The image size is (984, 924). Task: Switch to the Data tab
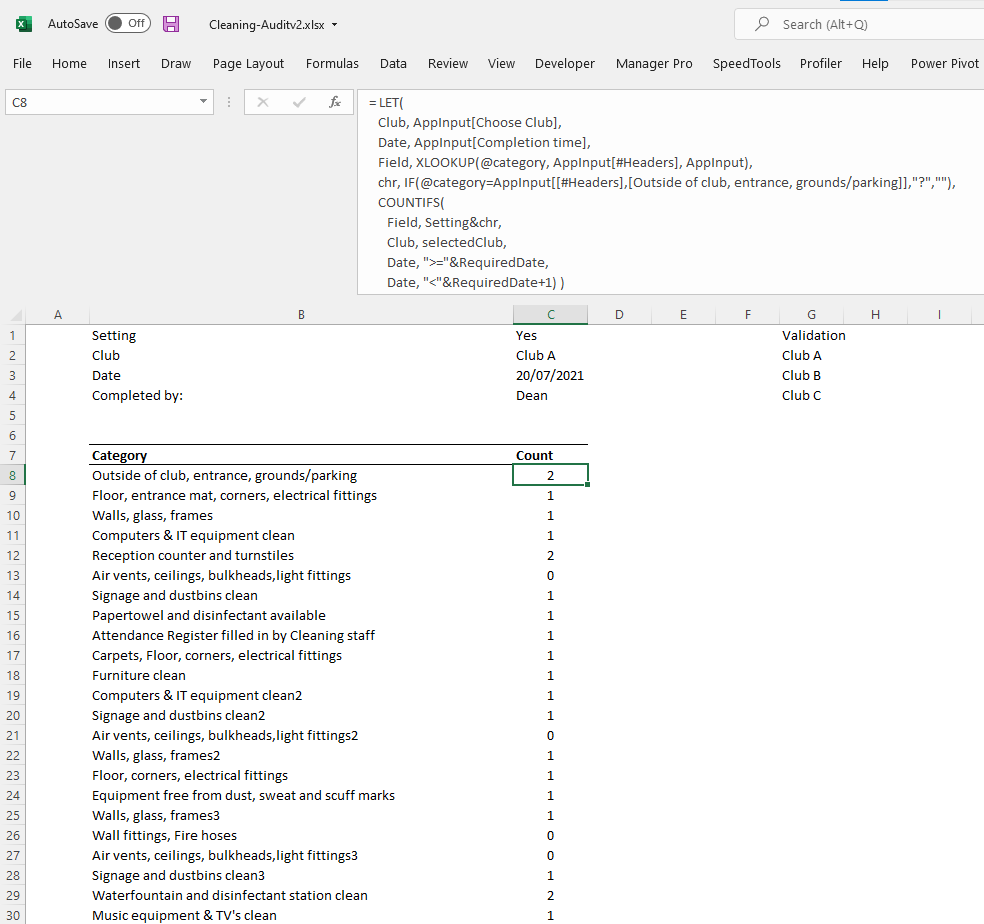pyautogui.click(x=393, y=63)
